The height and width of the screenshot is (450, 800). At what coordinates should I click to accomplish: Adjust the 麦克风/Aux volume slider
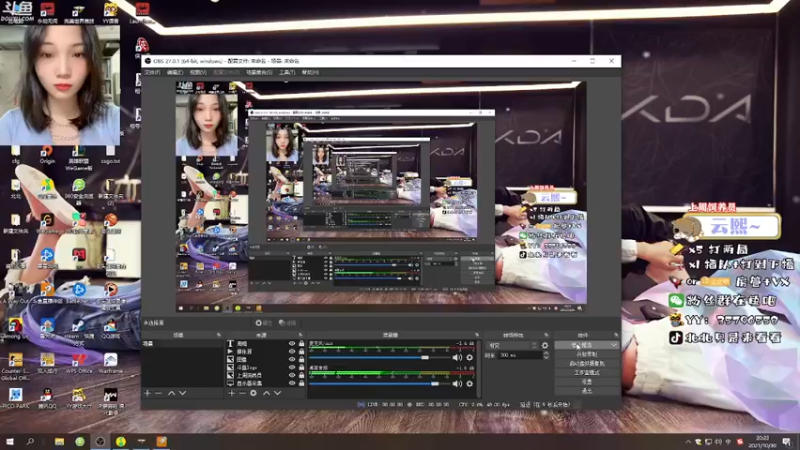pos(380,358)
